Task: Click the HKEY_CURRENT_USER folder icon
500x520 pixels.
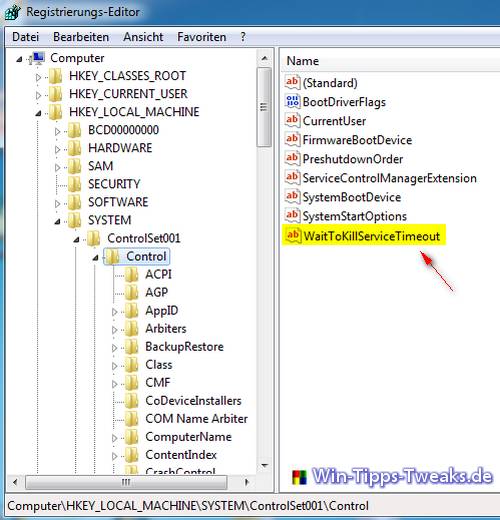Action: (56, 94)
